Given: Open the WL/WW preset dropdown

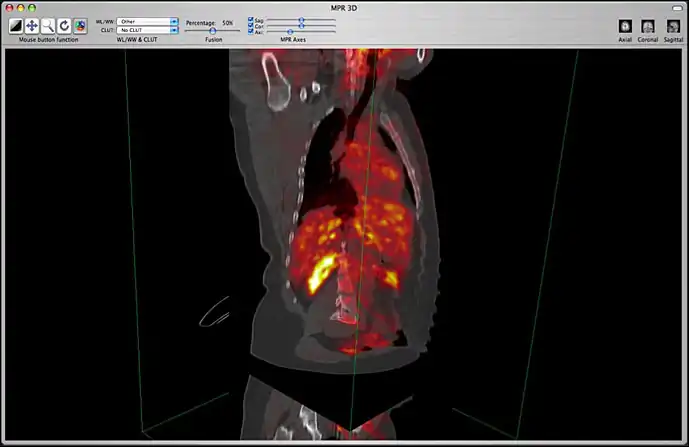Looking at the screenshot, I should point(147,20).
